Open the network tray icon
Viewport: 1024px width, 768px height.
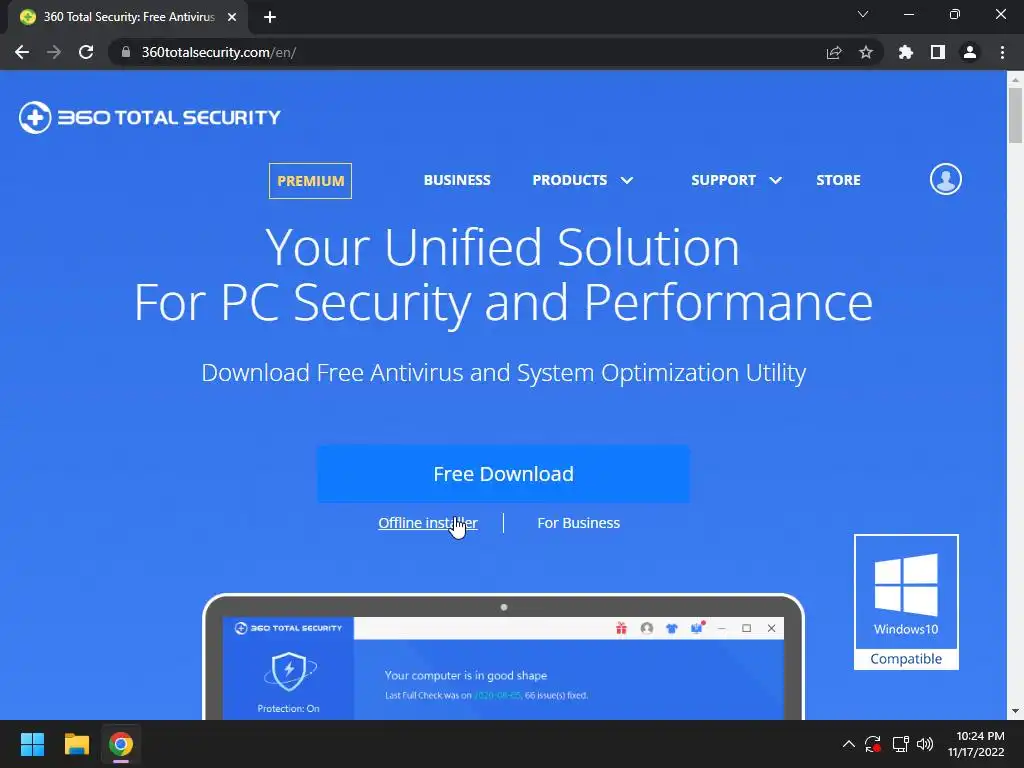(x=901, y=744)
